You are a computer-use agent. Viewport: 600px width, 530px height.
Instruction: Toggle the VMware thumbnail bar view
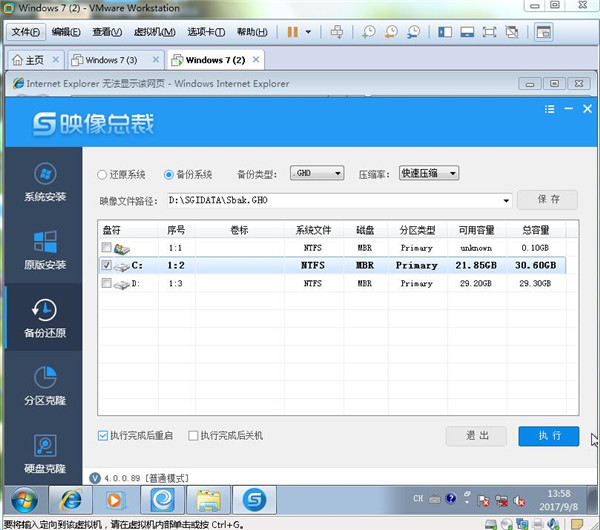click(467, 32)
